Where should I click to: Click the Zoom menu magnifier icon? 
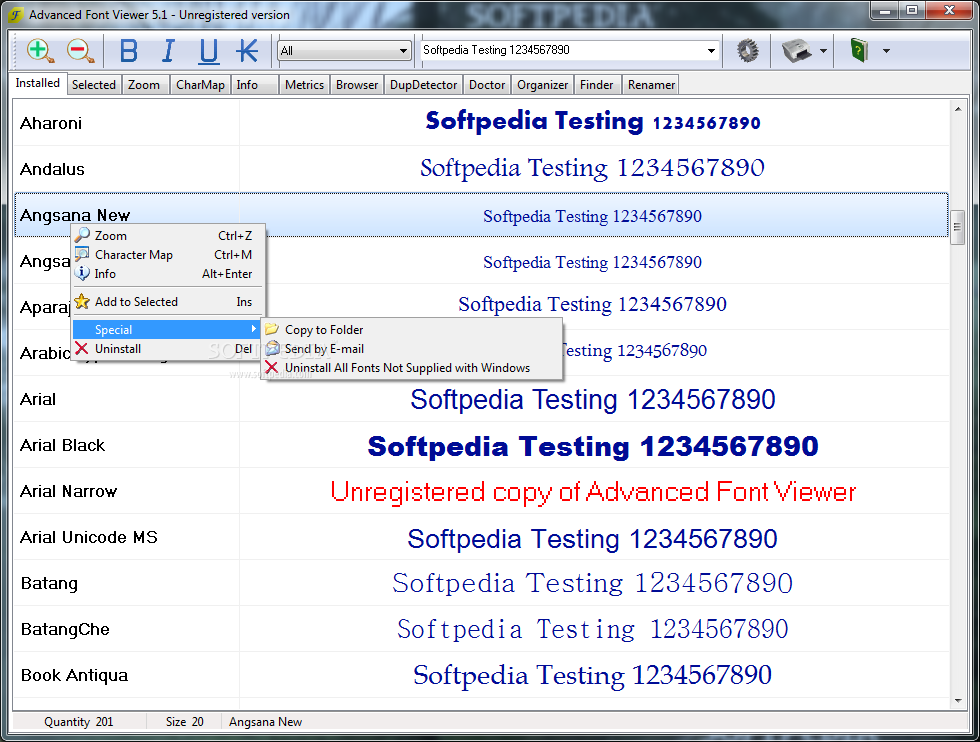tap(82, 235)
